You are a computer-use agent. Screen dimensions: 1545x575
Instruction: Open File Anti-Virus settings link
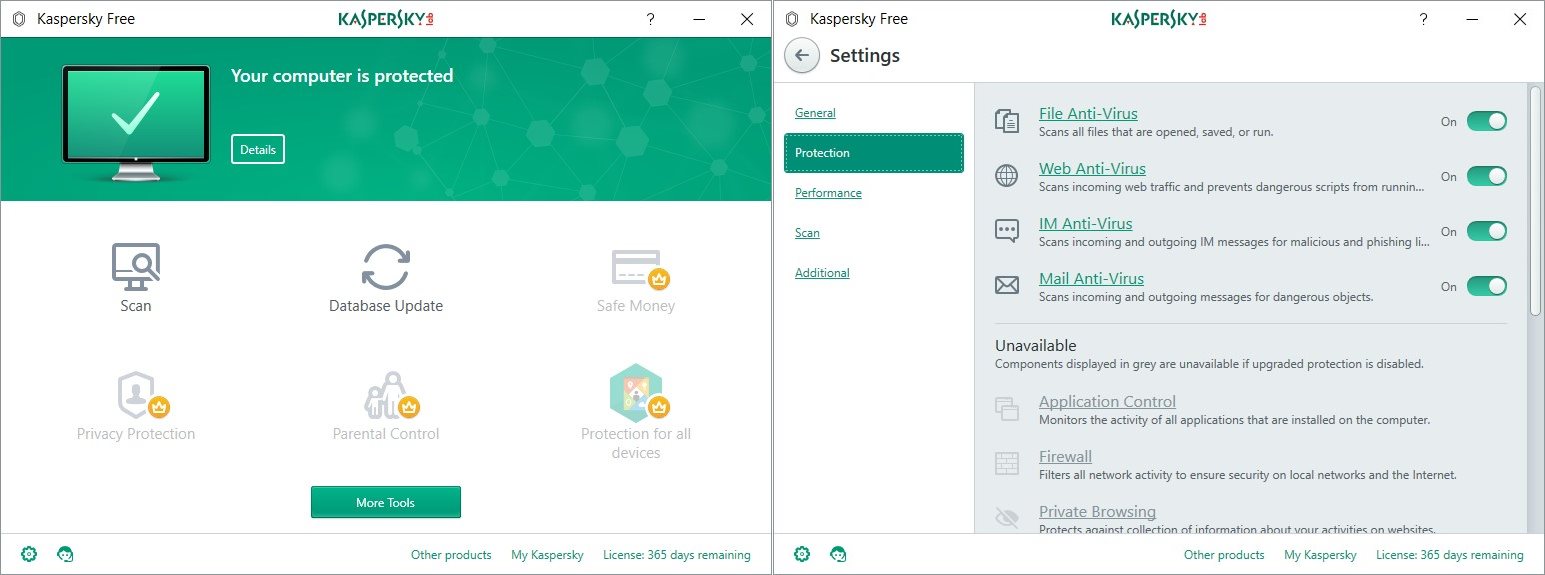(x=1088, y=113)
